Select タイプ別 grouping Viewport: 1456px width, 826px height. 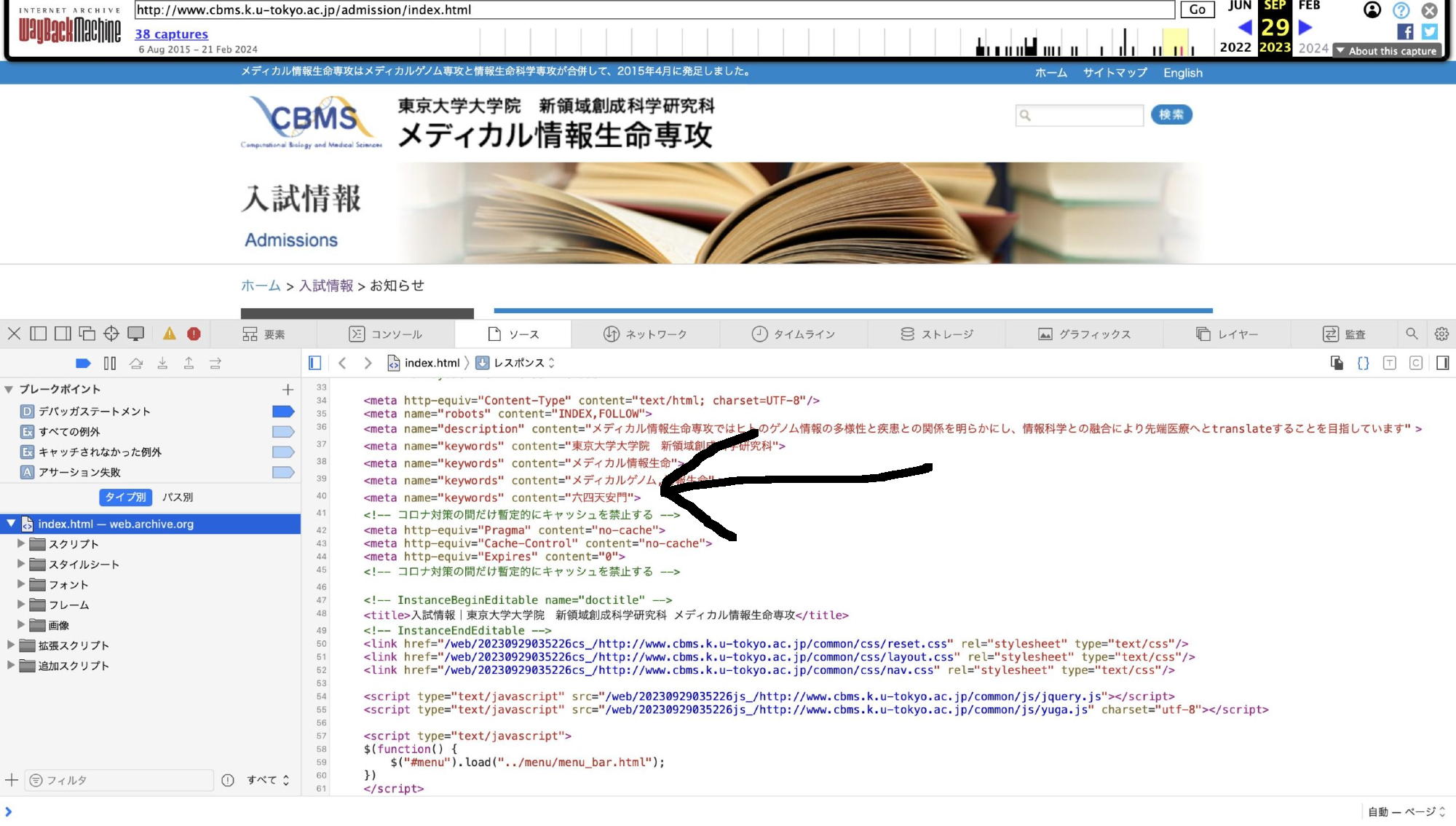point(126,497)
